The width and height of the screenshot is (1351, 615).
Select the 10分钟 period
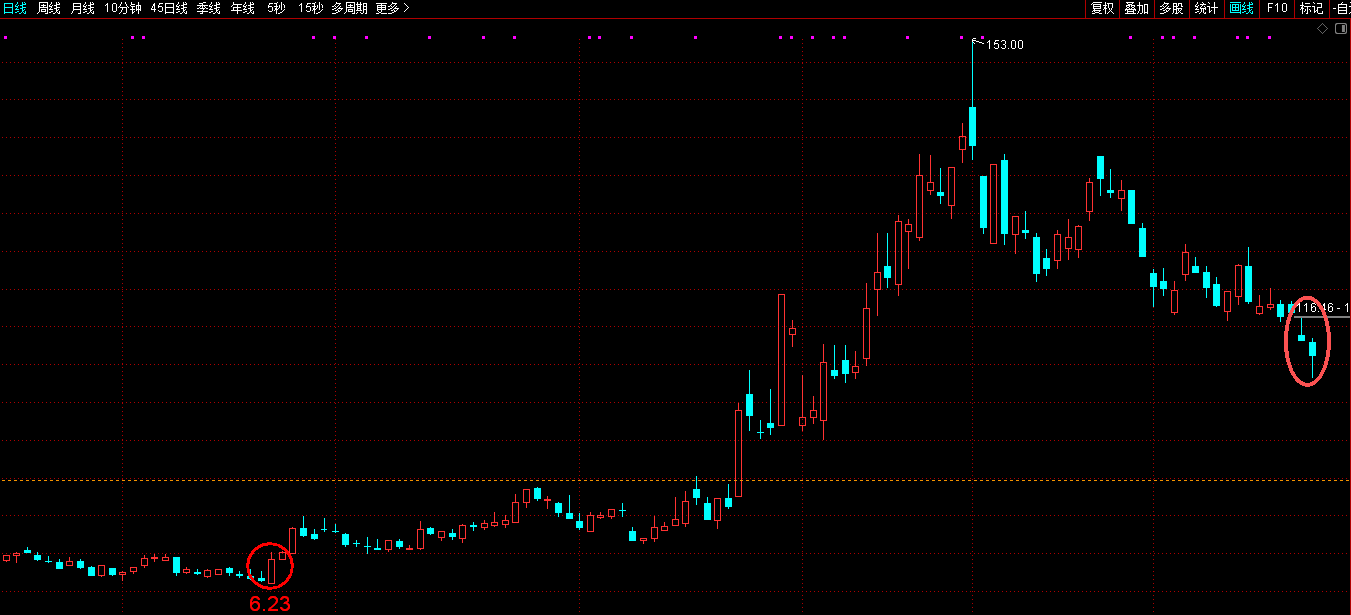tap(123, 8)
